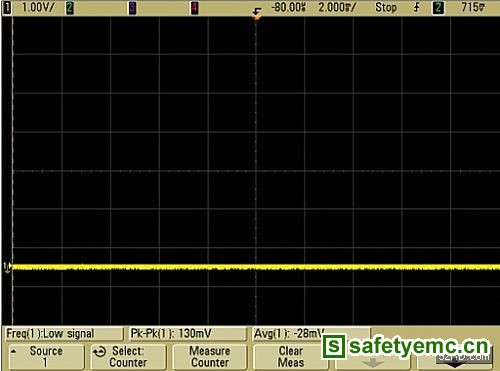The width and height of the screenshot is (500, 371).
Task: Click the trigger source 2 indicator
Action: [x=438, y=8]
